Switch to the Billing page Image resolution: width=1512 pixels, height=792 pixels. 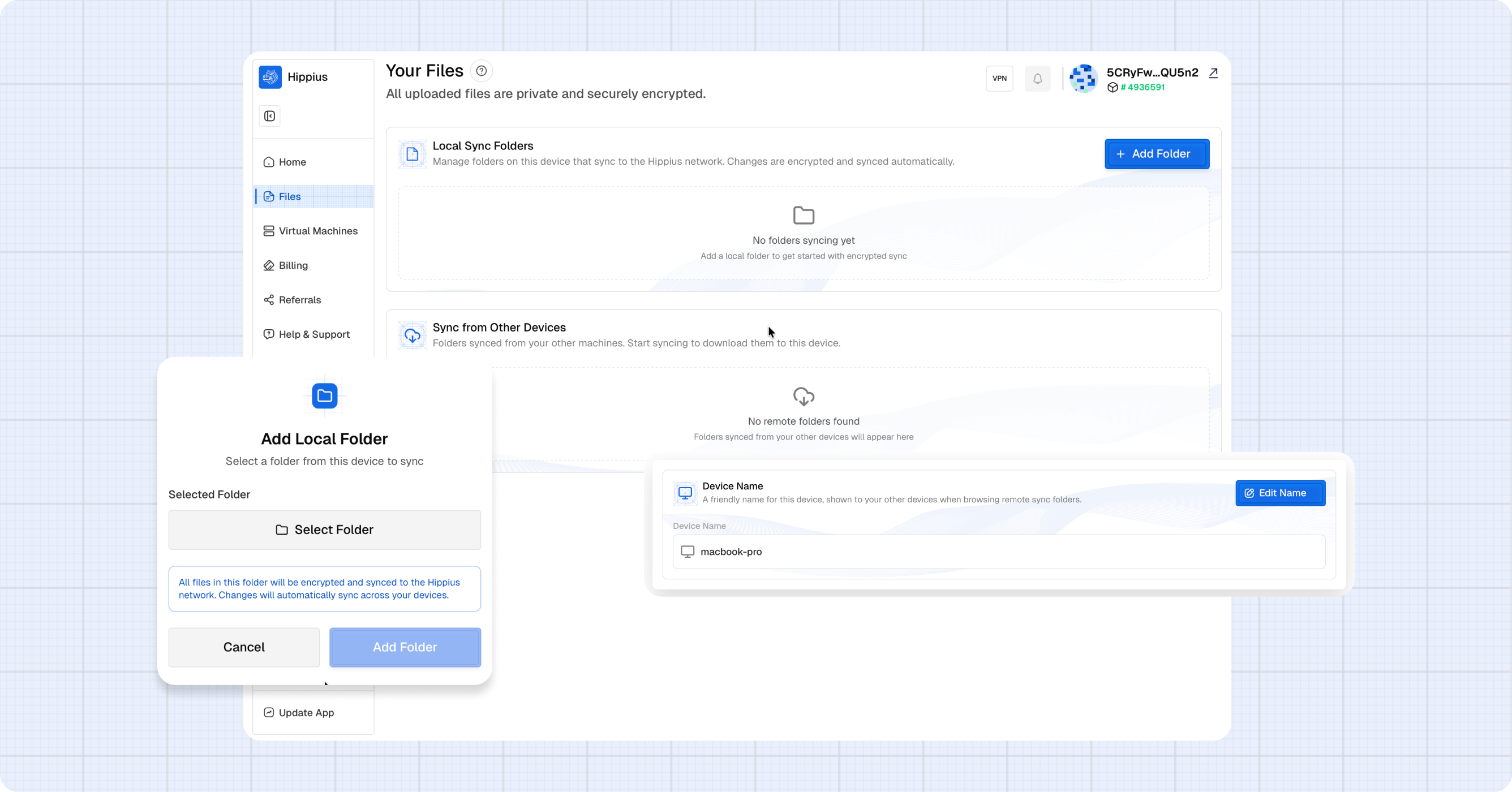click(293, 265)
